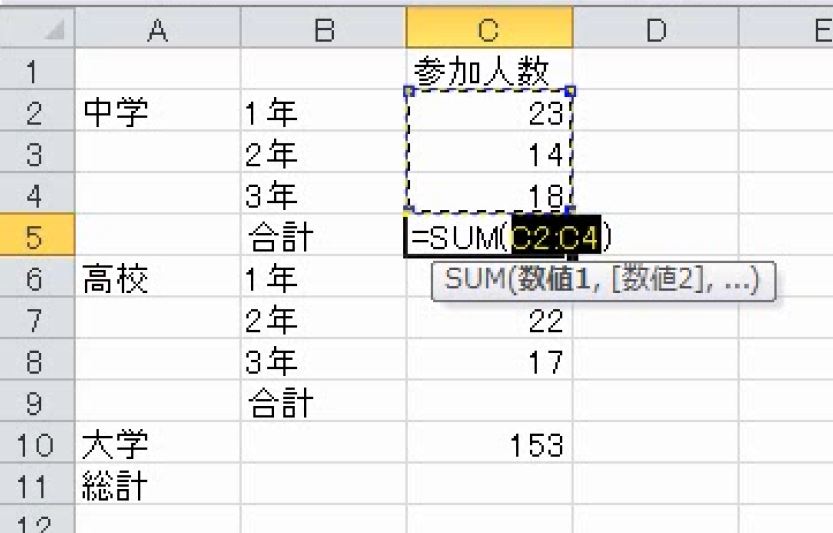The height and width of the screenshot is (533, 833).
Task: Select row 11 header
Action: click(x=37, y=484)
